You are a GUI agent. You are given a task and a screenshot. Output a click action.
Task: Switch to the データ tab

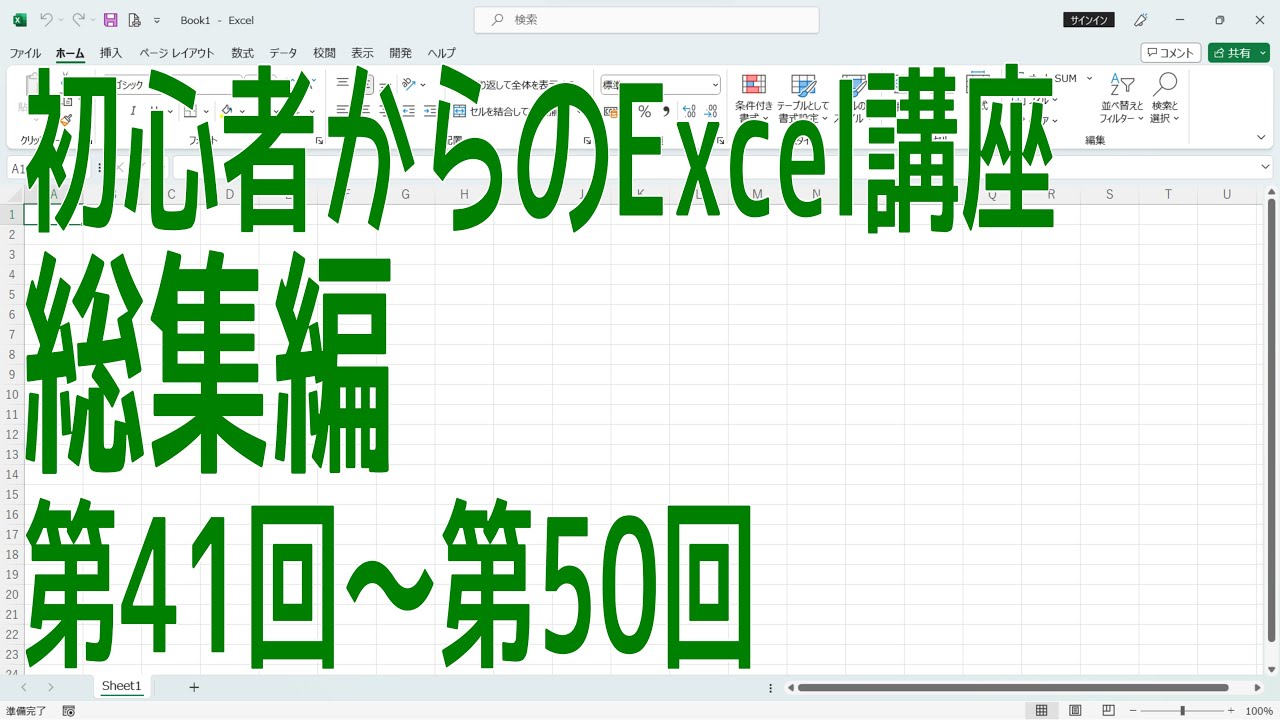click(283, 53)
